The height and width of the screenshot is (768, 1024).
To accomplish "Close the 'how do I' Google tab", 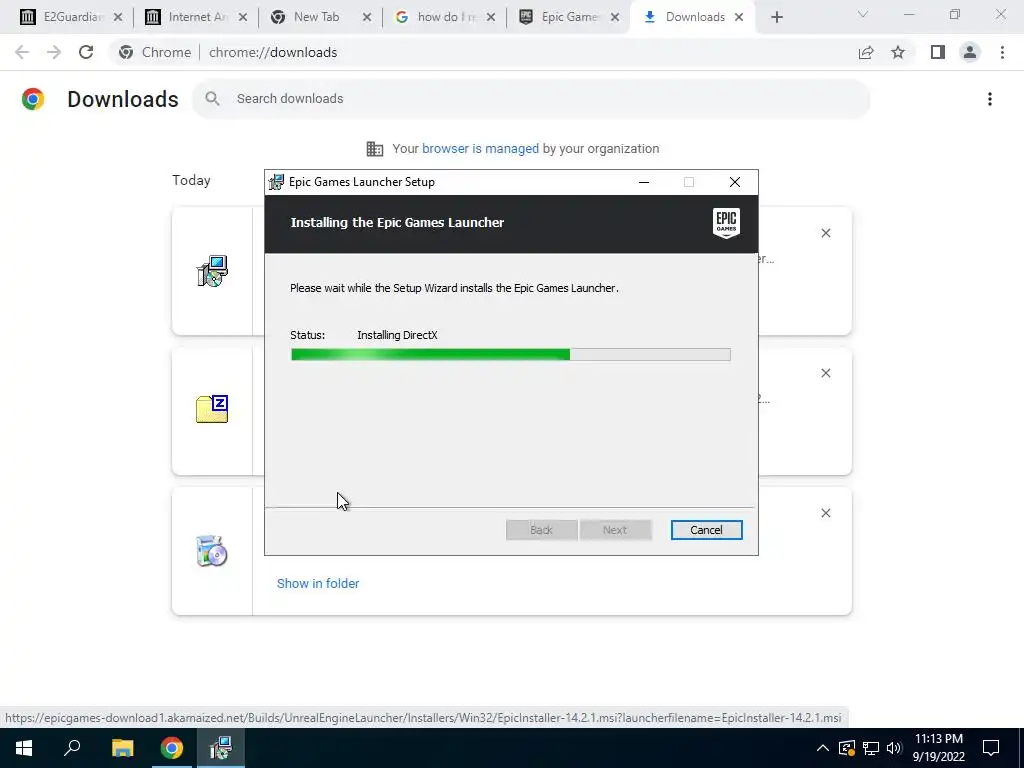I will [x=491, y=18].
